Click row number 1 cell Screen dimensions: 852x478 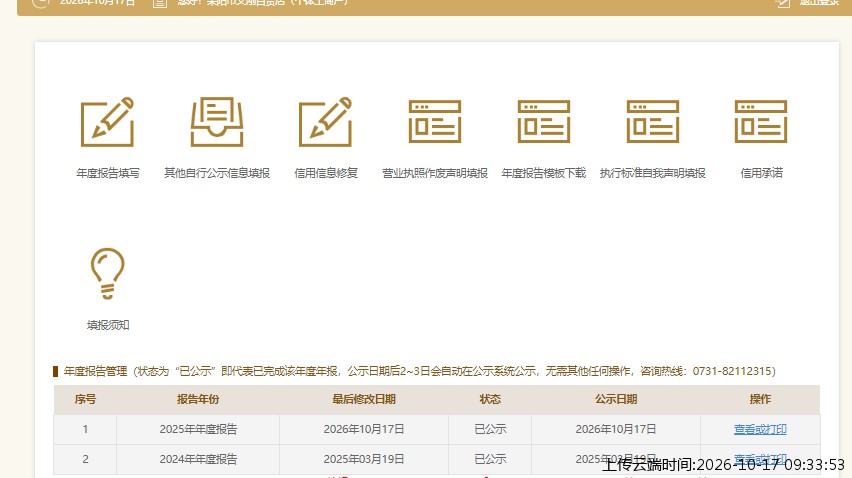85,429
